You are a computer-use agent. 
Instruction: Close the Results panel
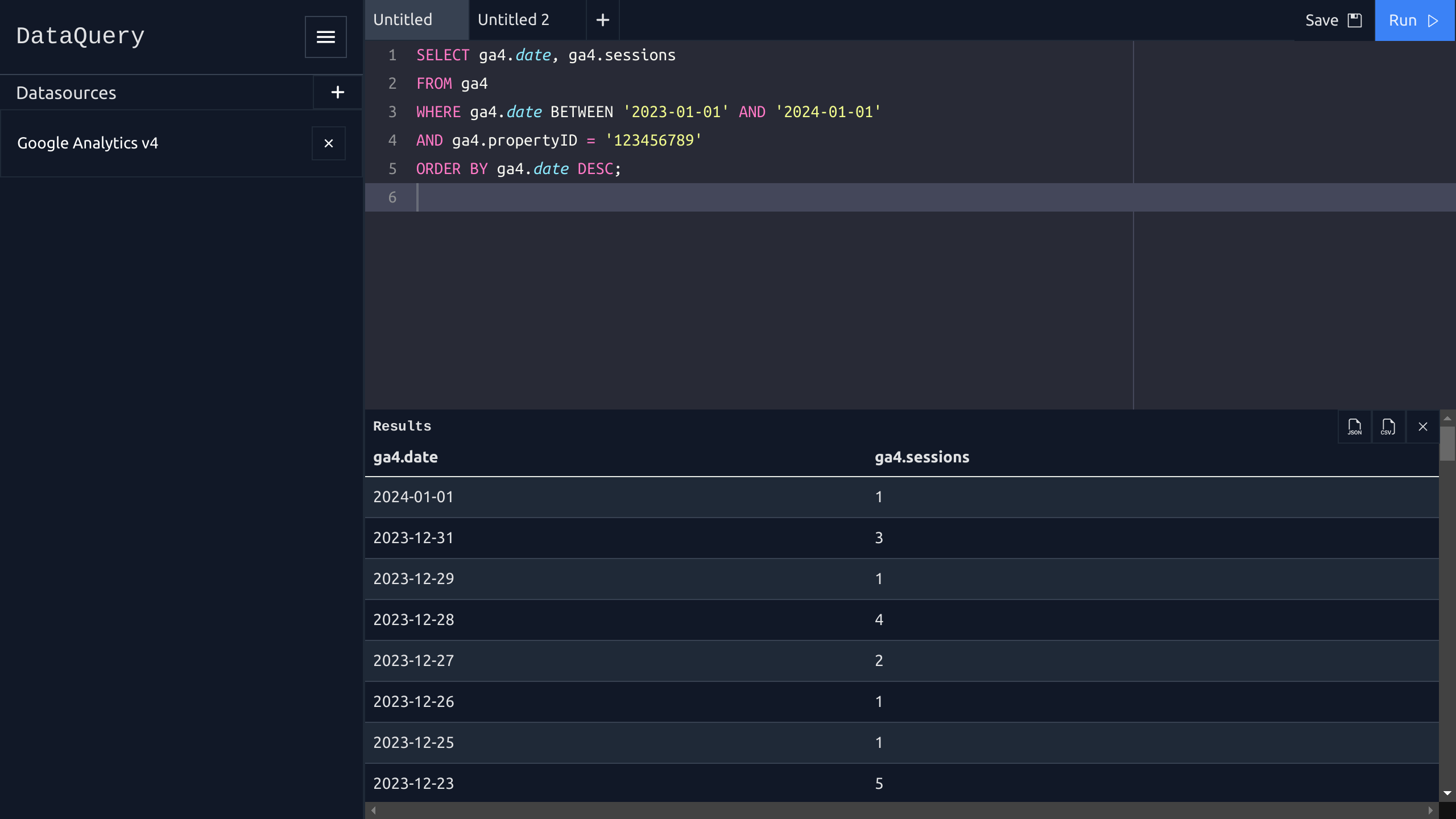coord(1422,427)
